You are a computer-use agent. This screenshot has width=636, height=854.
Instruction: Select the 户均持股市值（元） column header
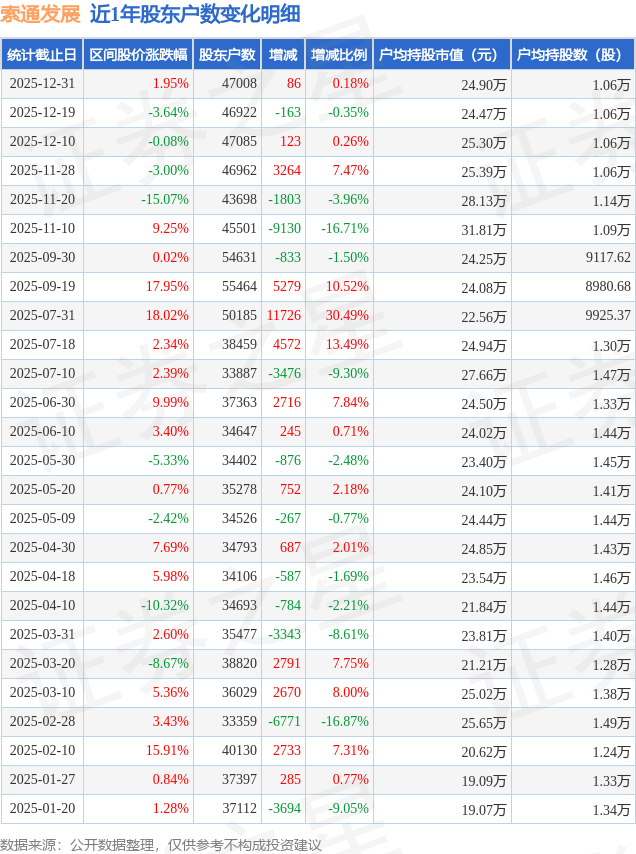coord(441,55)
